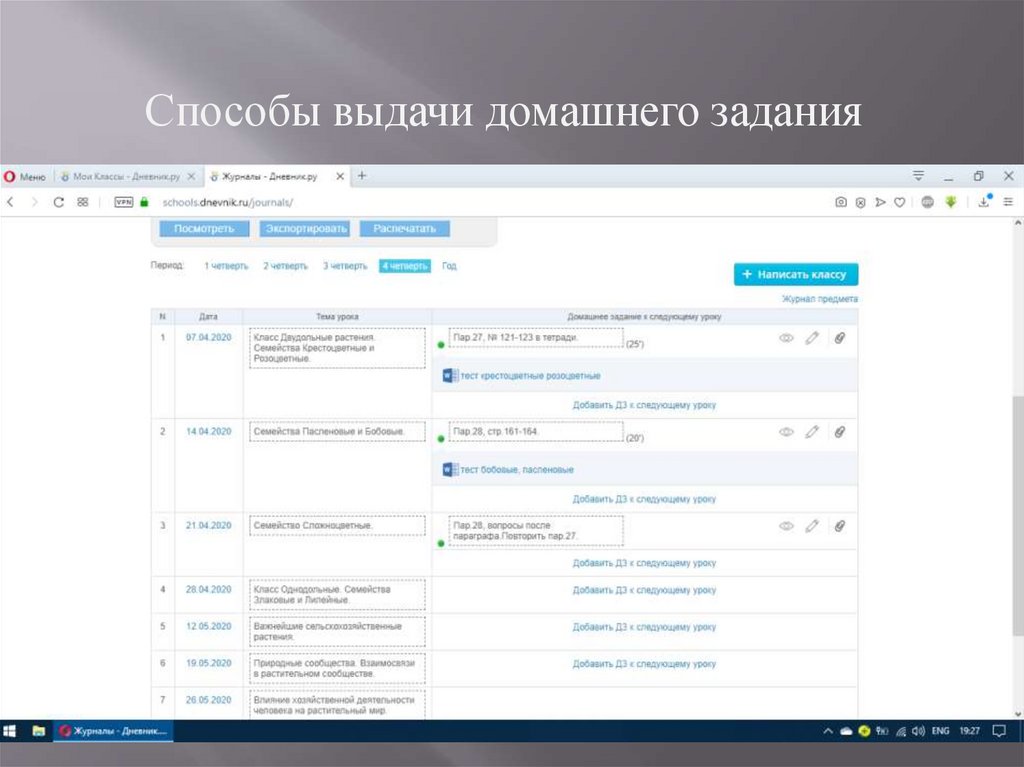Viewport: 1024px width, 767px height.
Task: Add page to bookmarks heart icon
Action: point(900,203)
